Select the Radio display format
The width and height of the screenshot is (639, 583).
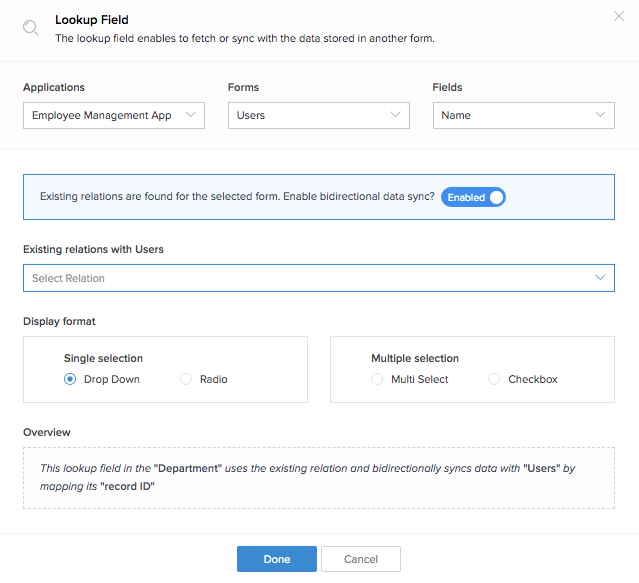pyautogui.click(x=186, y=379)
